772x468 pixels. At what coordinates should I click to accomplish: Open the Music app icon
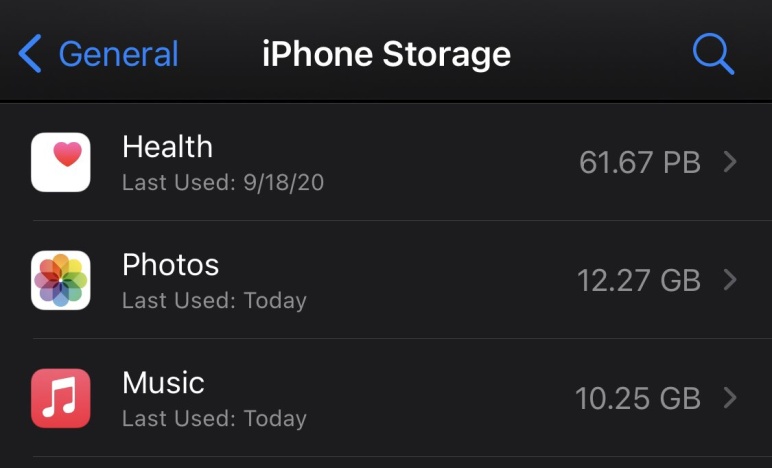coord(61,398)
